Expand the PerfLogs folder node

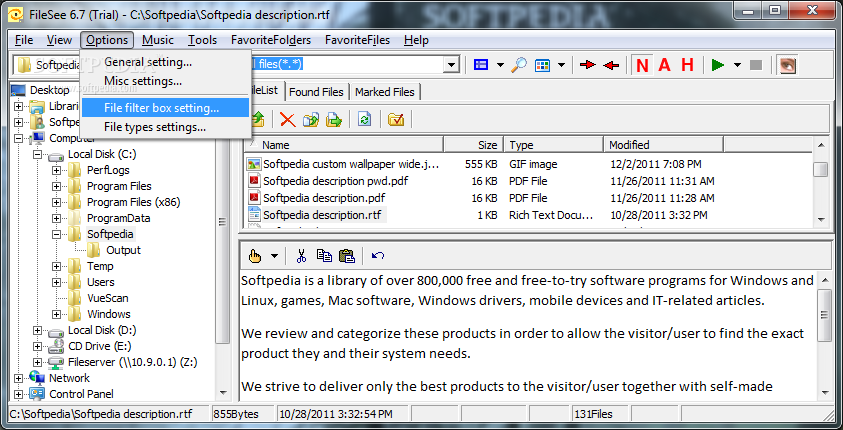(56, 170)
